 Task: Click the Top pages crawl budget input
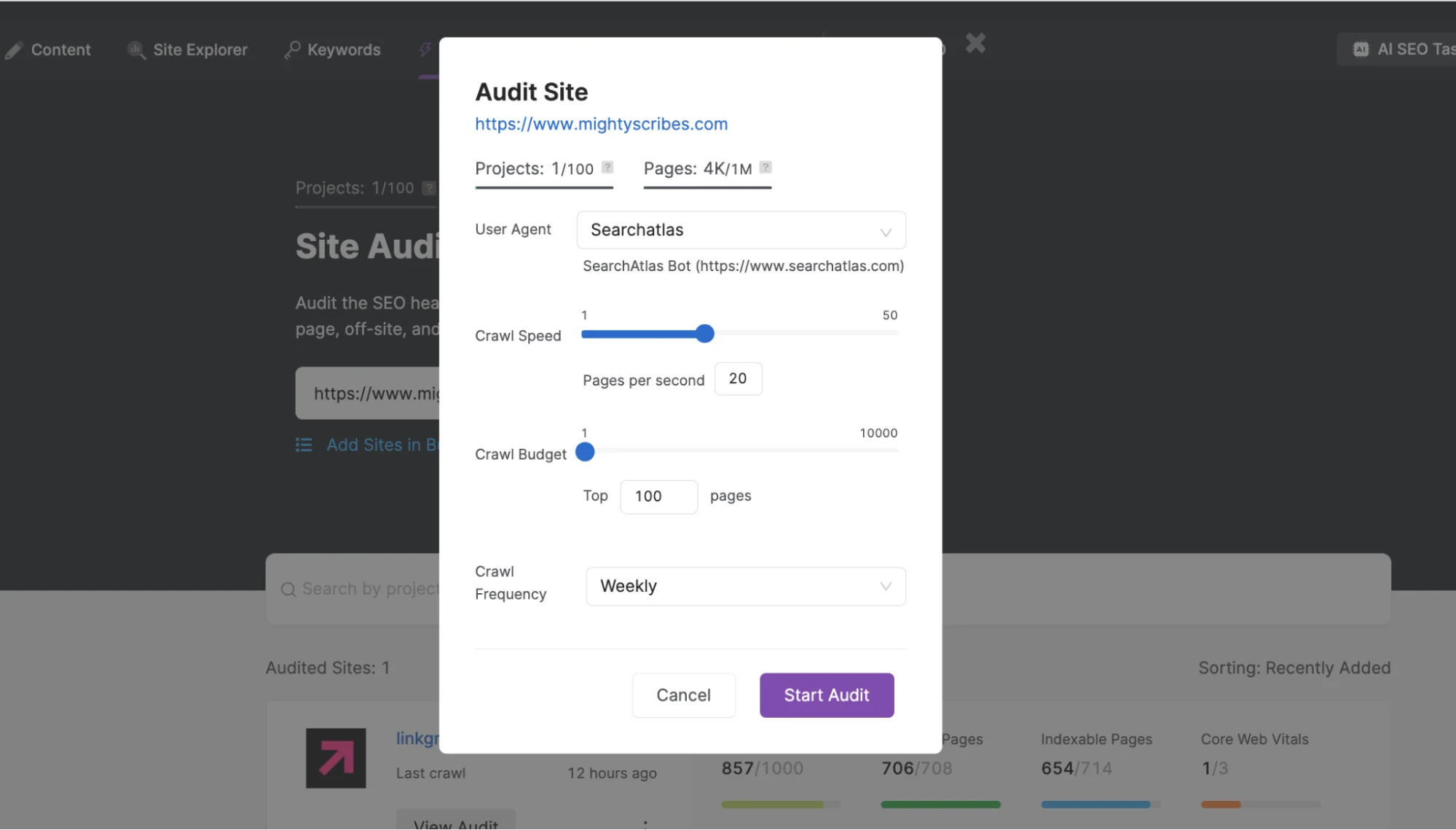(x=658, y=497)
